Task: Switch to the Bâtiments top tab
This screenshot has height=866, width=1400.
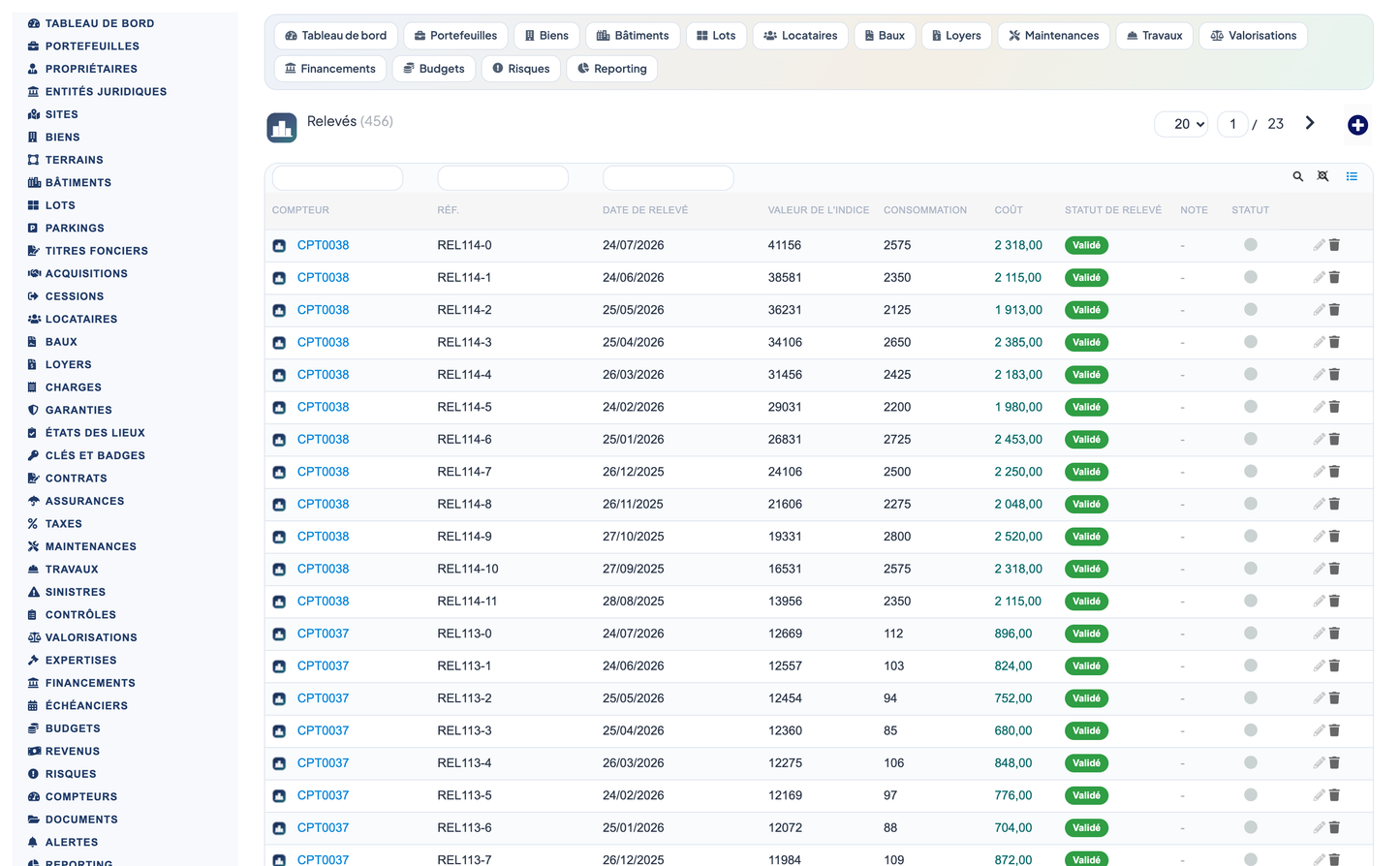Action: 633,36
